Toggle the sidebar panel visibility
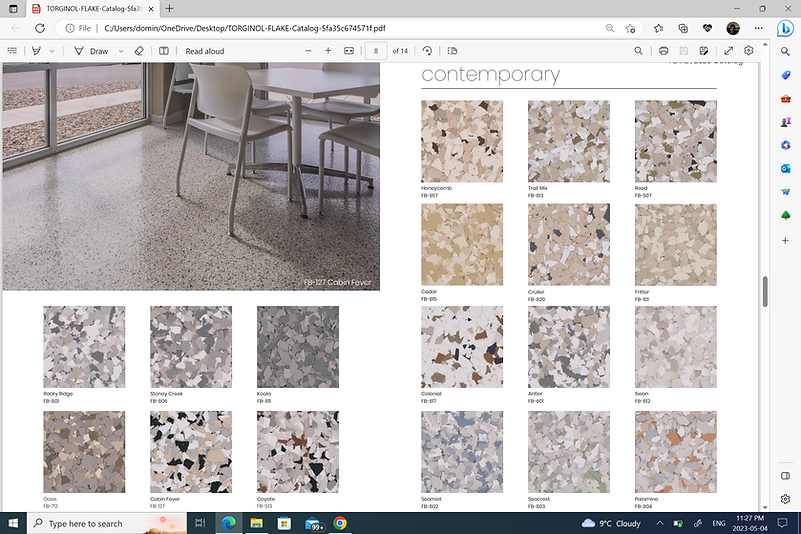The image size is (801, 534). click(x=785, y=476)
